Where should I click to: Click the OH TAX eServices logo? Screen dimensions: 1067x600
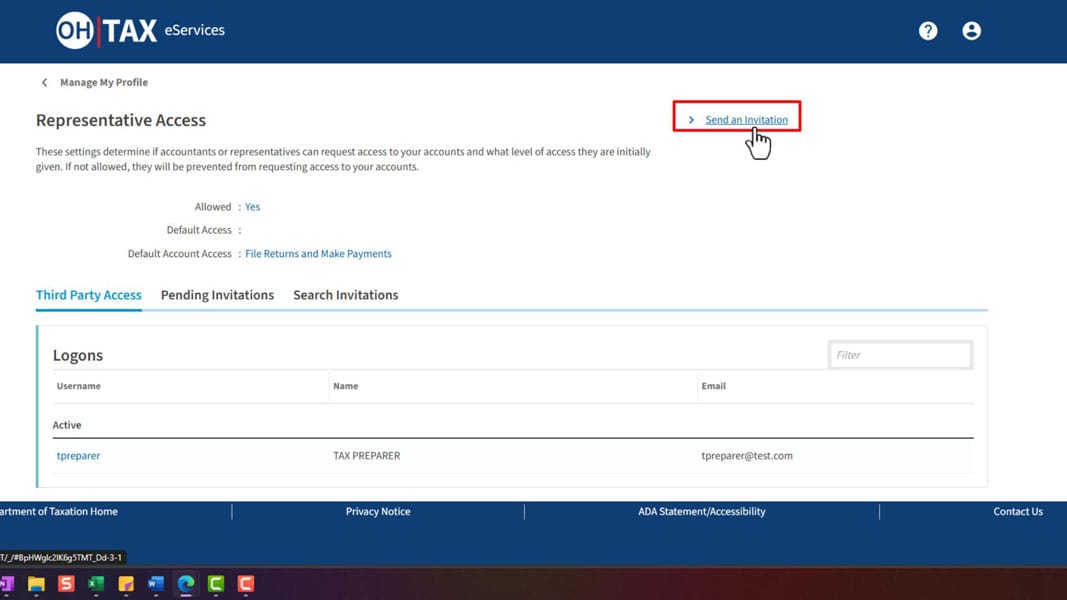point(140,31)
